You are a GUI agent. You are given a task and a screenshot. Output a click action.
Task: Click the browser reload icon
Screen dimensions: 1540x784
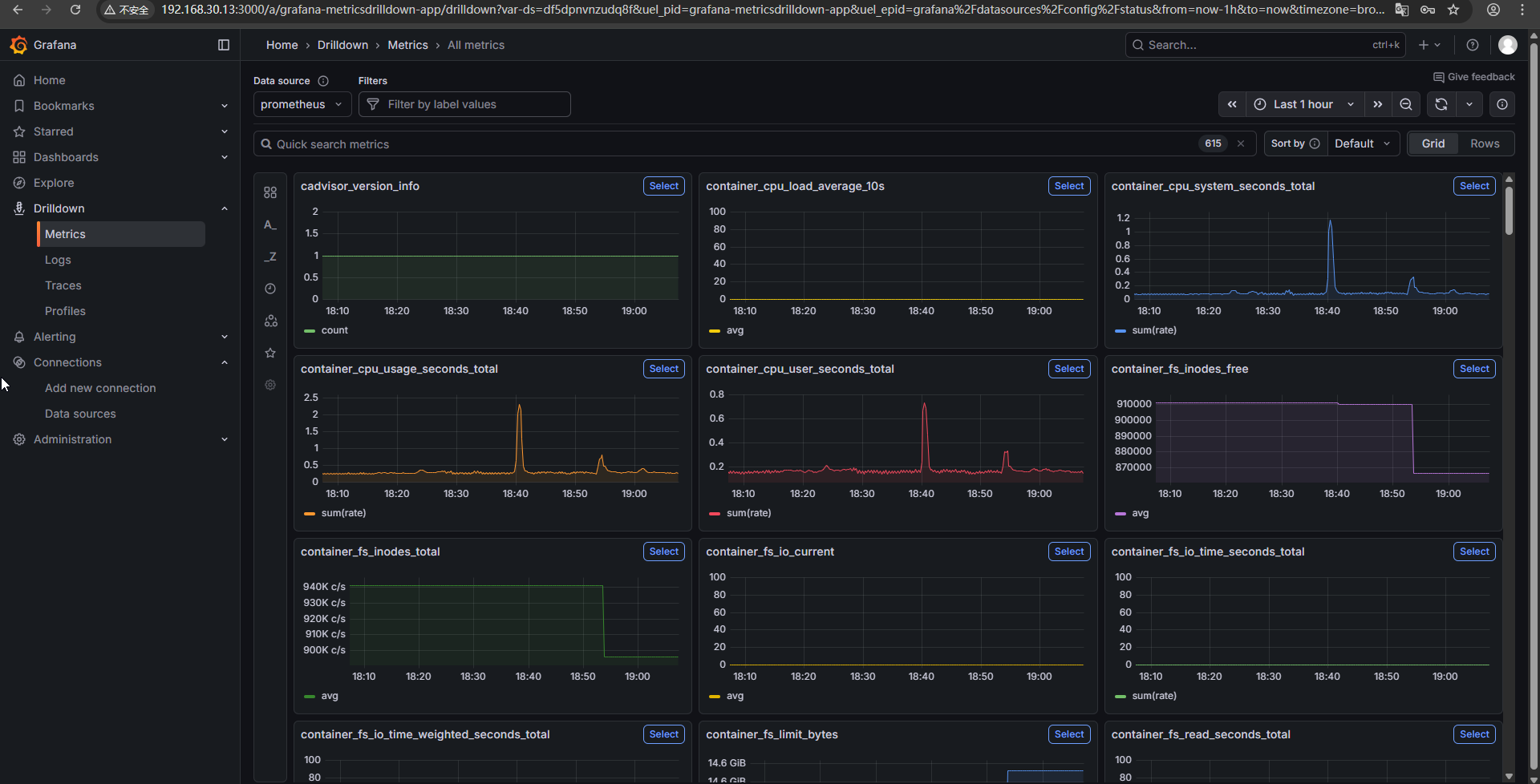75,10
